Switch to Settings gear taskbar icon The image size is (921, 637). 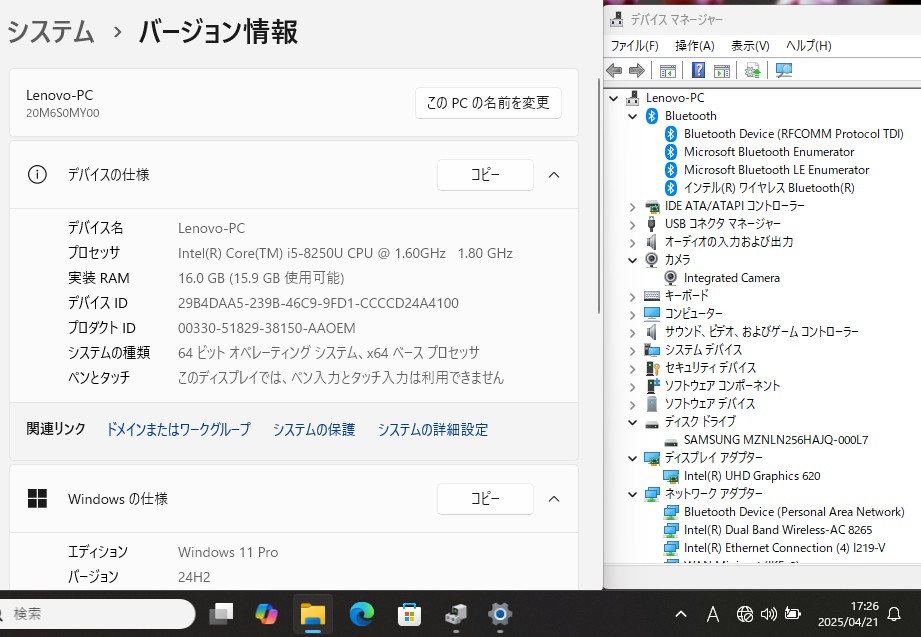[500, 614]
